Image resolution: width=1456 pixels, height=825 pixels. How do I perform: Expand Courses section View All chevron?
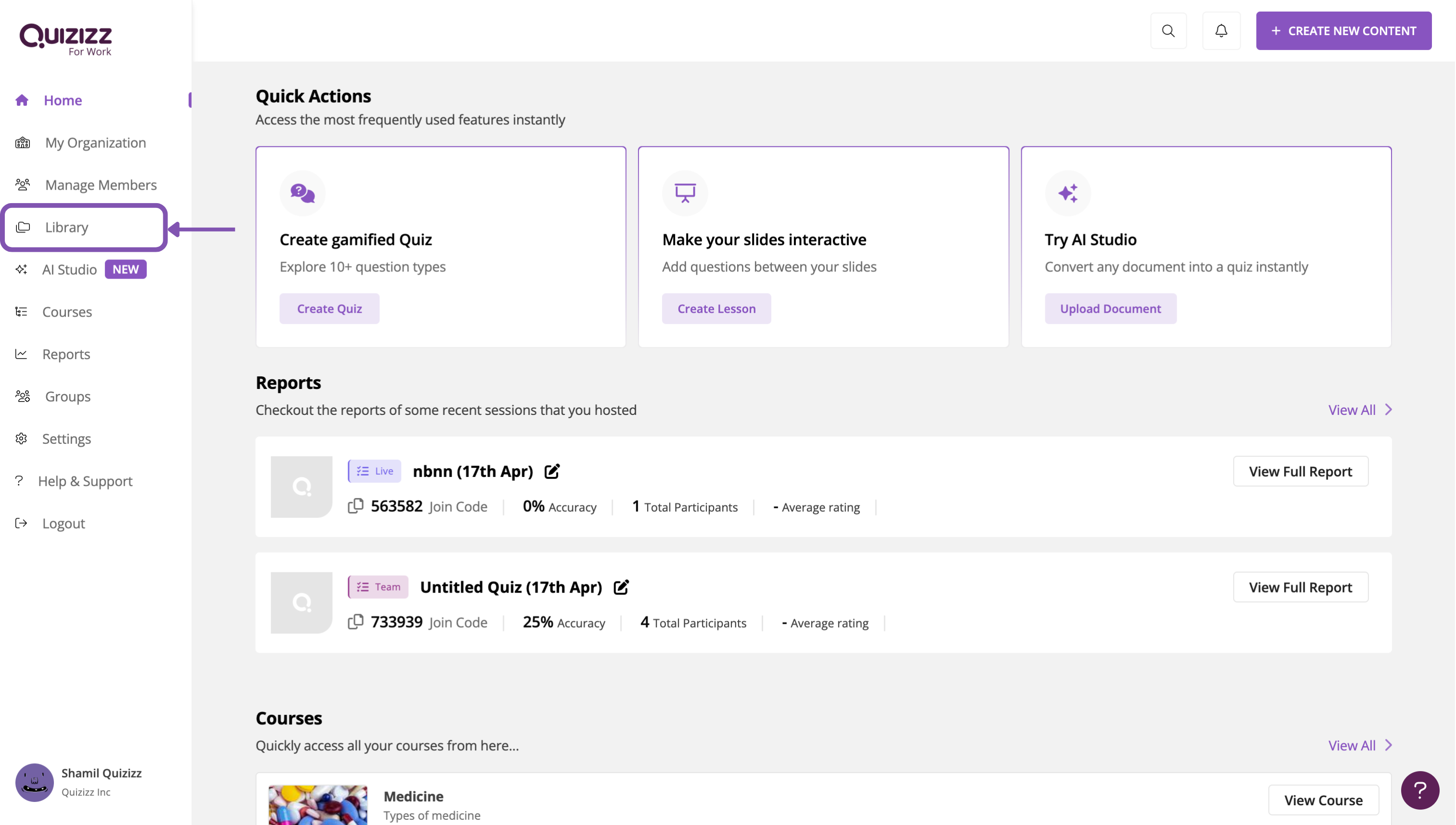point(1388,745)
